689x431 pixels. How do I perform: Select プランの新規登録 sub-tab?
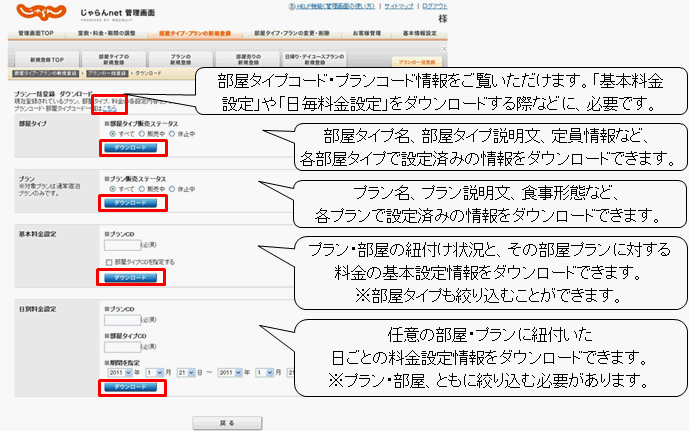(181, 59)
